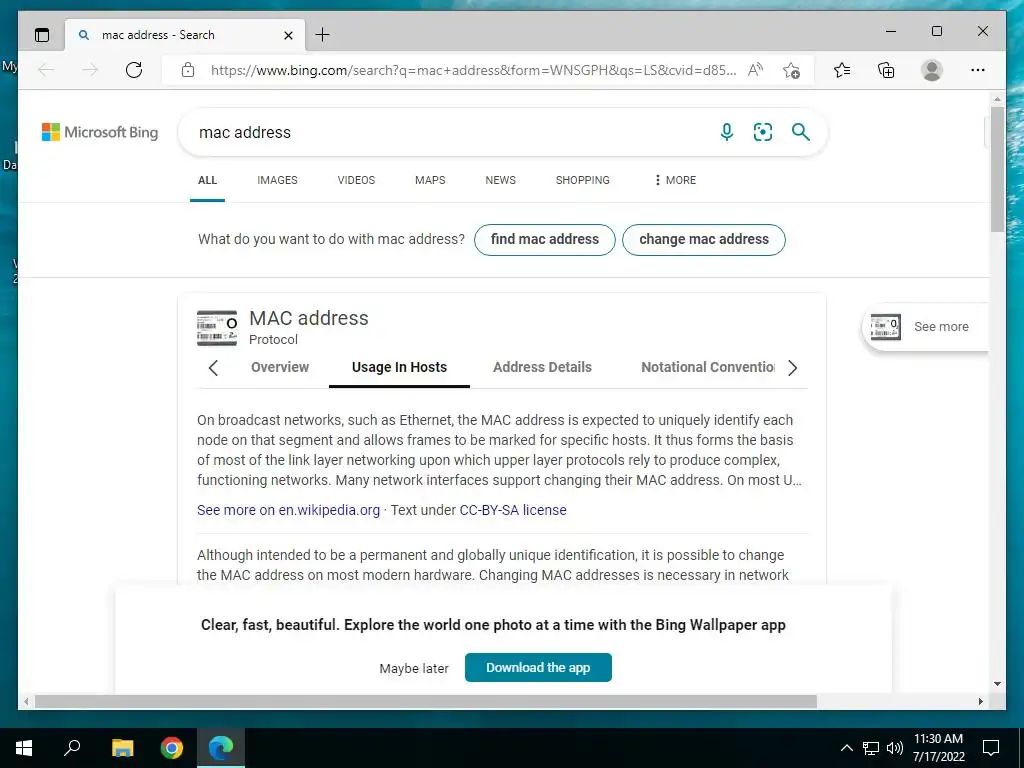
Task: Click the MAC address thumbnail image
Action: click(x=217, y=328)
